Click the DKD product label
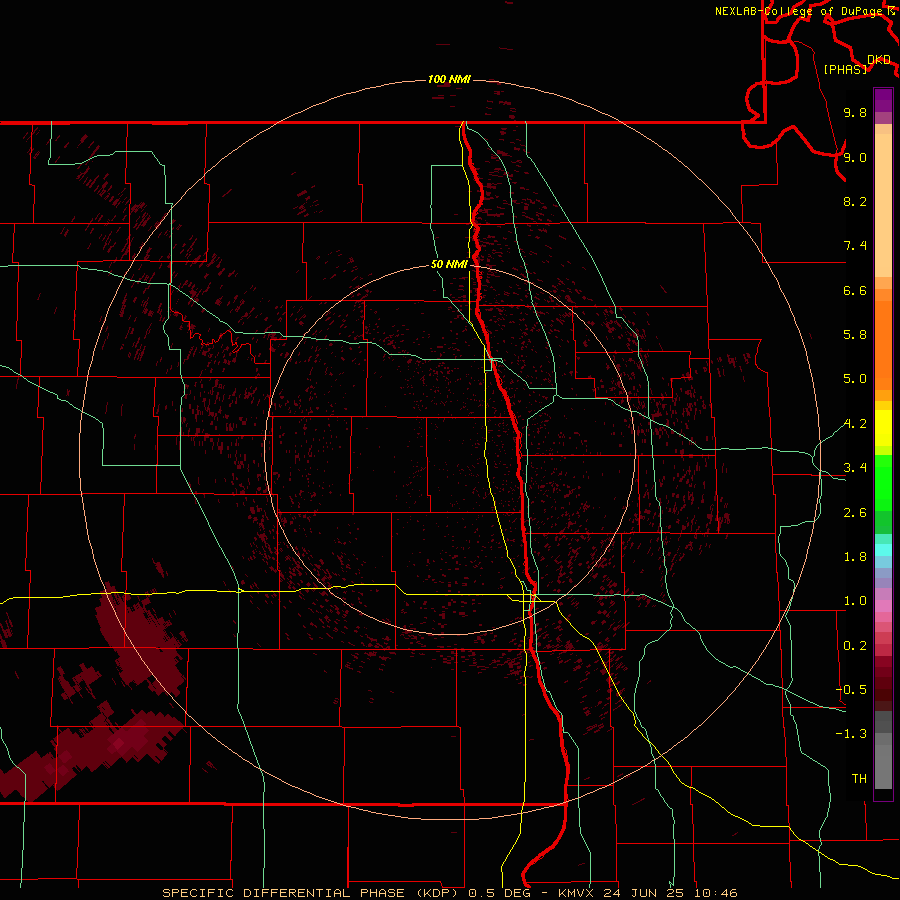 click(x=879, y=59)
